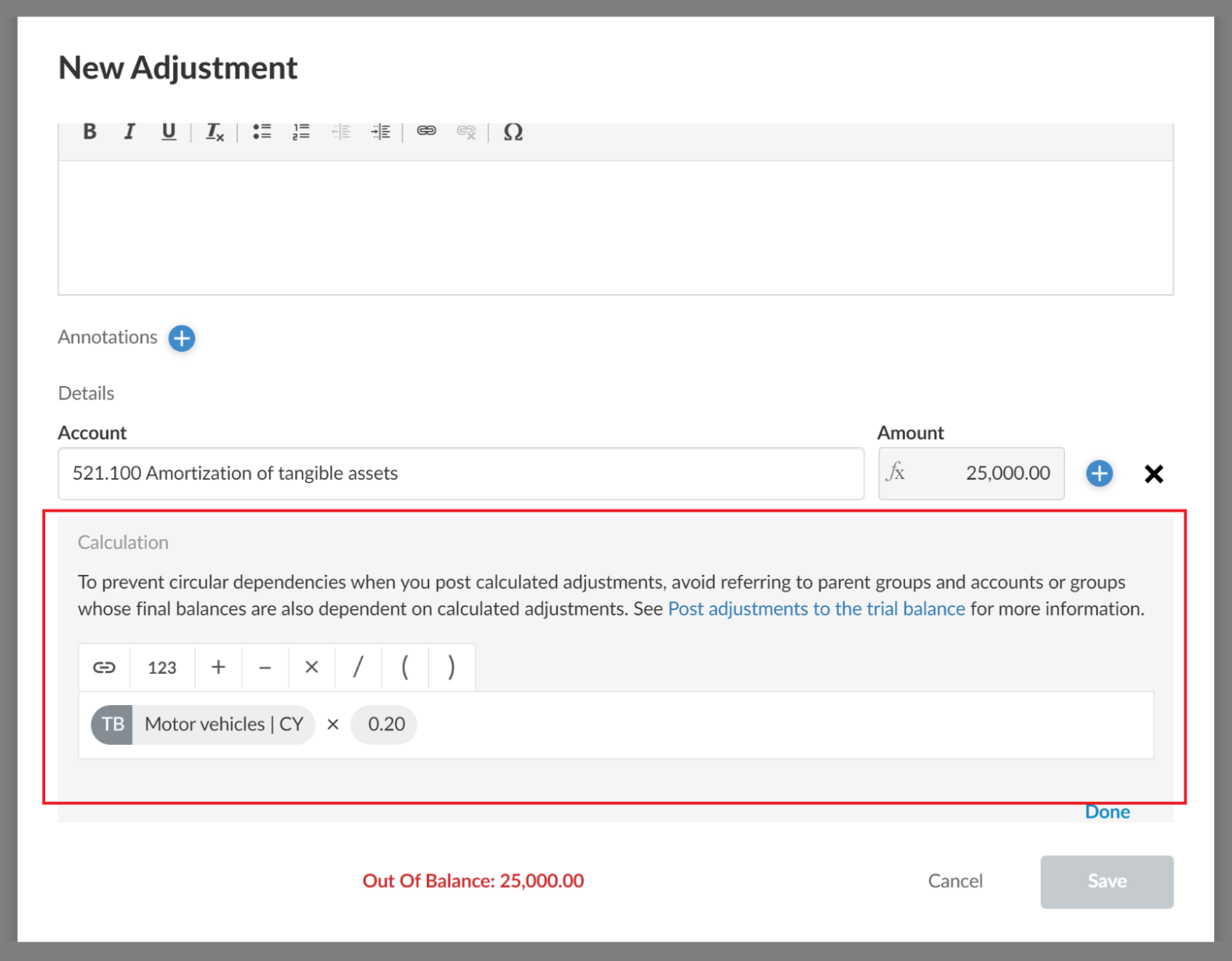Insert a linked value in calculation
Screen dimensions: 1232x961
click(x=105, y=668)
